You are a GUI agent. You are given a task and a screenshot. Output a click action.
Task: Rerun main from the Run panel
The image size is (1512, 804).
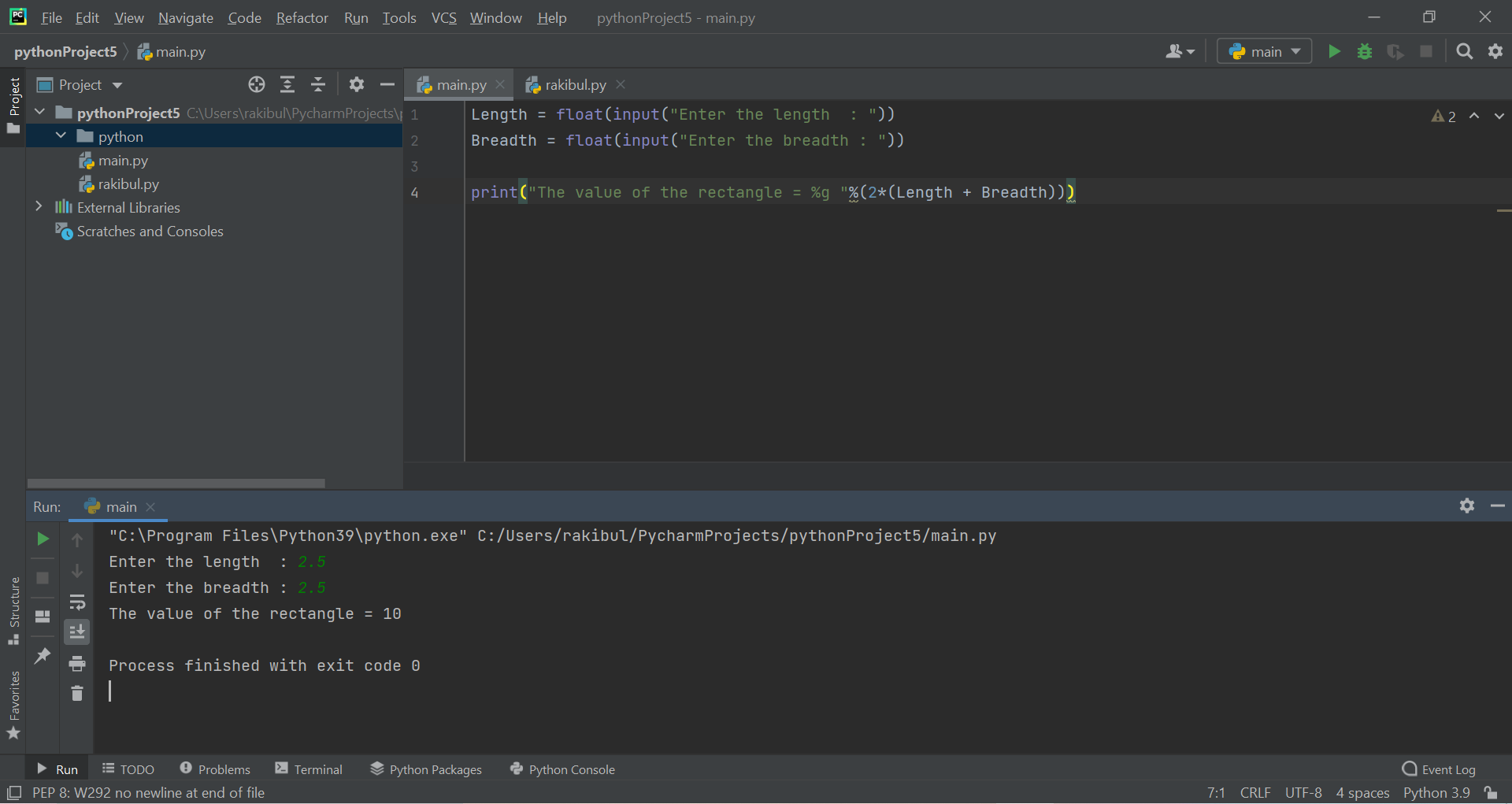click(x=43, y=539)
